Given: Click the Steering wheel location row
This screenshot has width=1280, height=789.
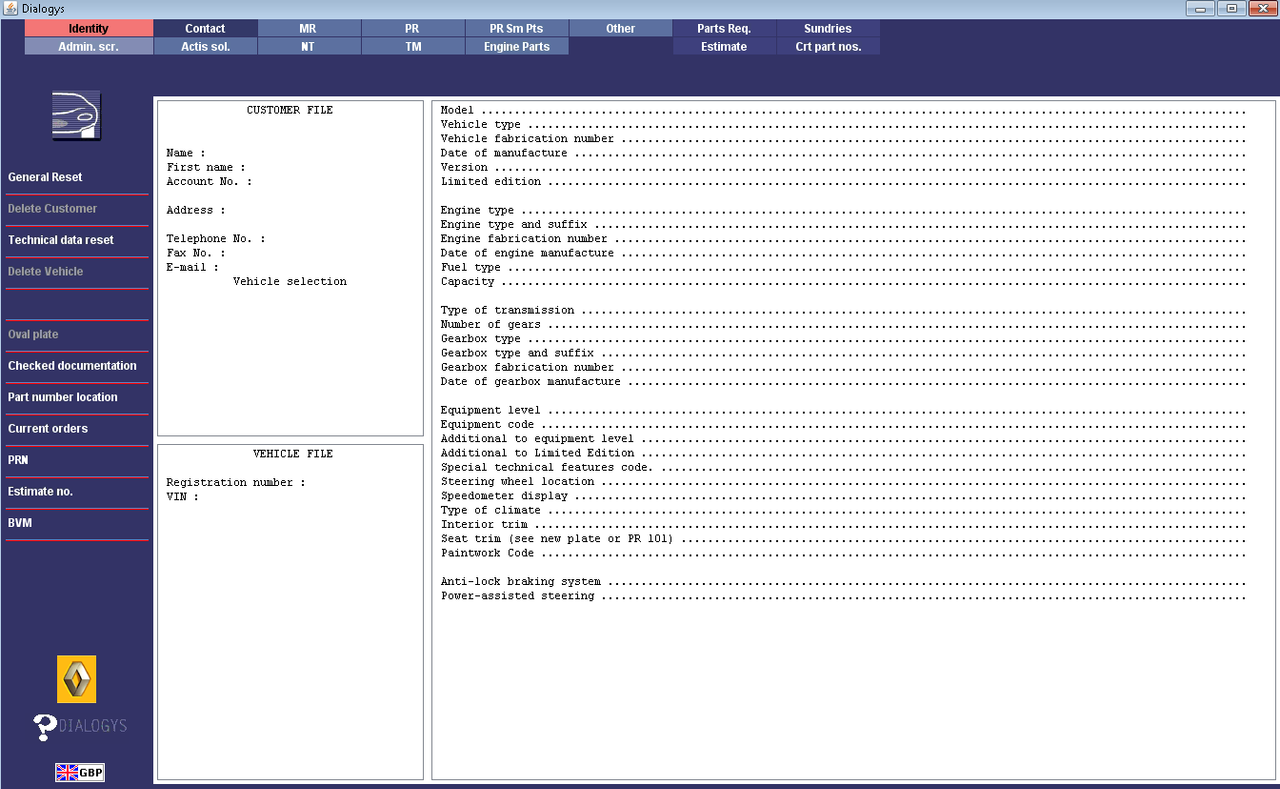Looking at the screenshot, I should [843, 482].
